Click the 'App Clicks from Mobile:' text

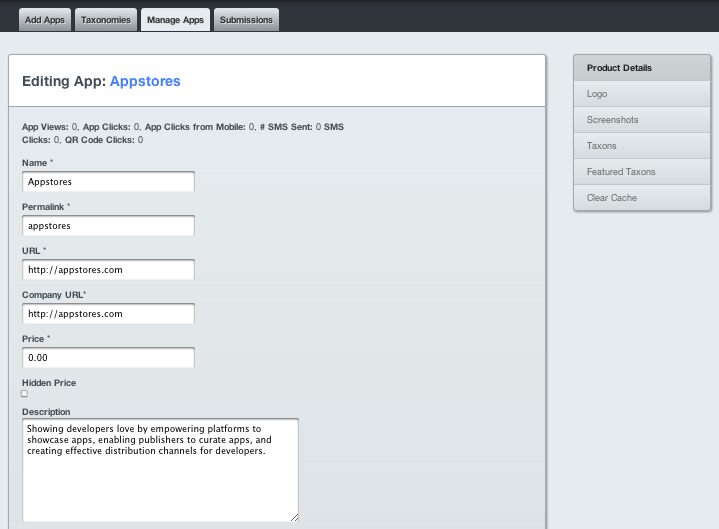(195, 127)
